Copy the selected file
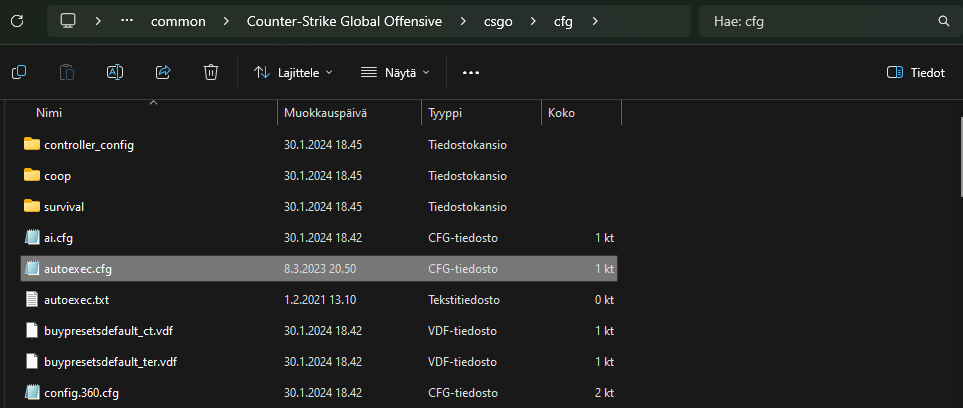Screen dimensions: 963x408 pyautogui.click(x=19, y=73)
